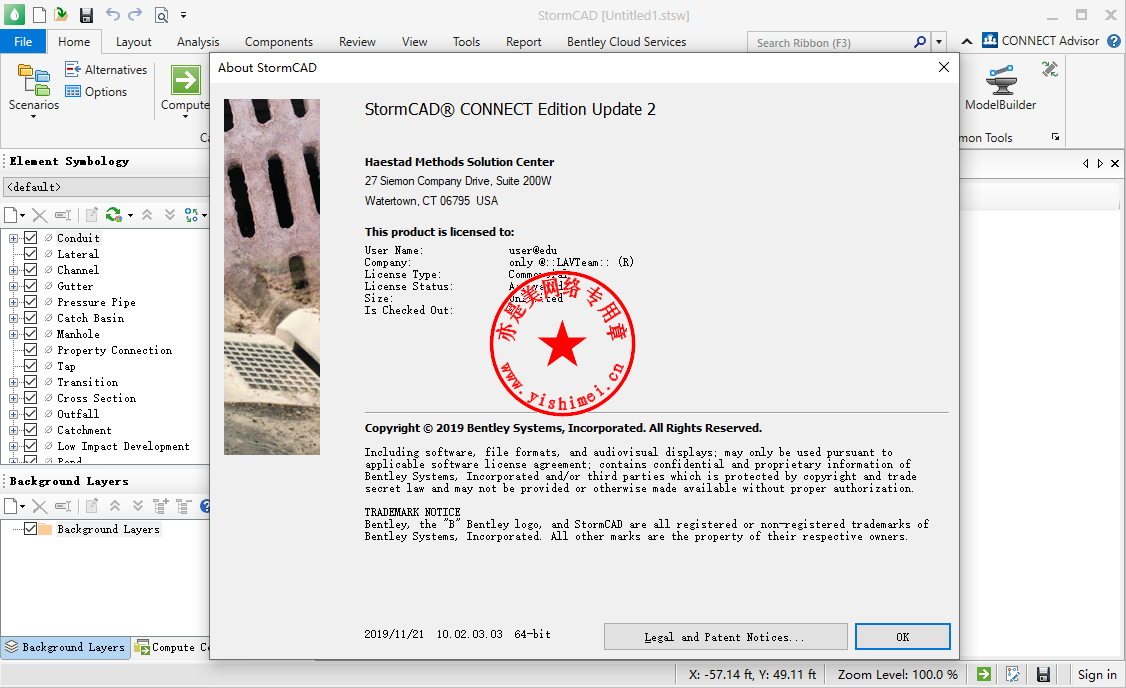Add folder in Background Layers toolbar
Viewport: 1126px width, 688px height.
point(161,506)
